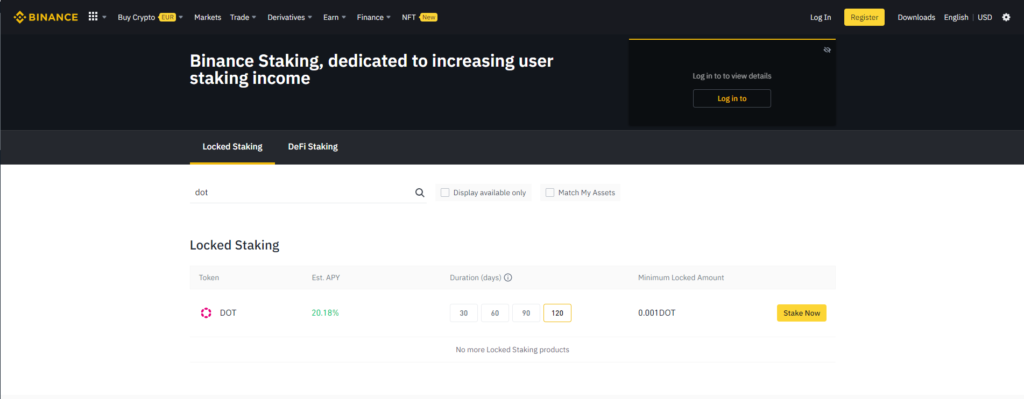Click the search magnifier icon

419,193
